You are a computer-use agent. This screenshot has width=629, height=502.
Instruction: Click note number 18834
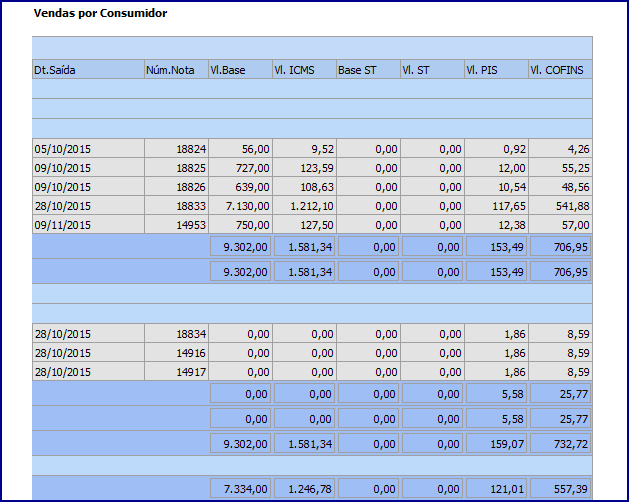pos(177,334)
